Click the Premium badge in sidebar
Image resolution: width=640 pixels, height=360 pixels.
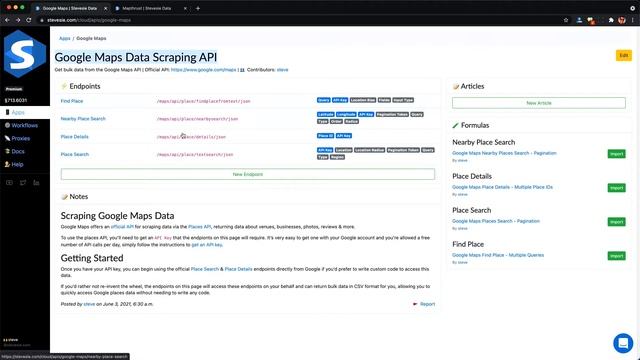(14, 89)
